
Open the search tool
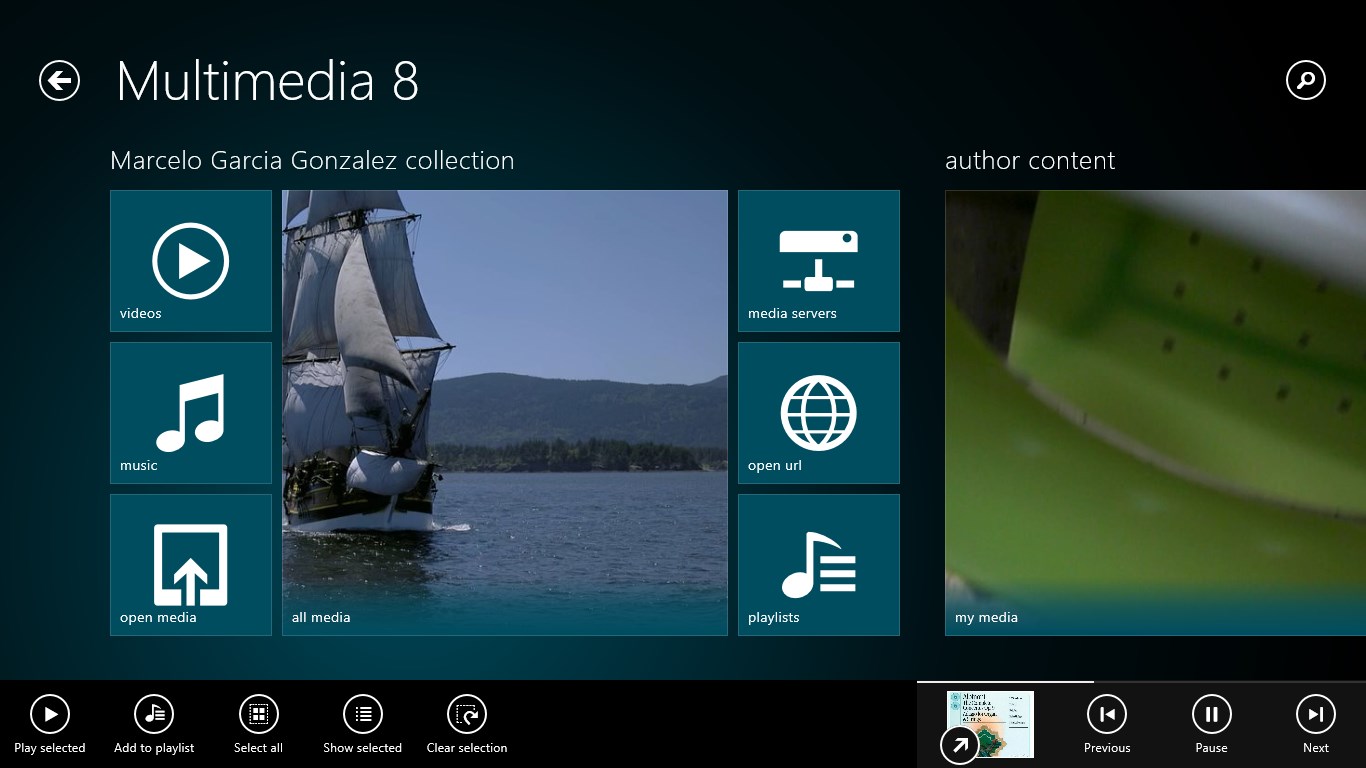(1305, 80)
